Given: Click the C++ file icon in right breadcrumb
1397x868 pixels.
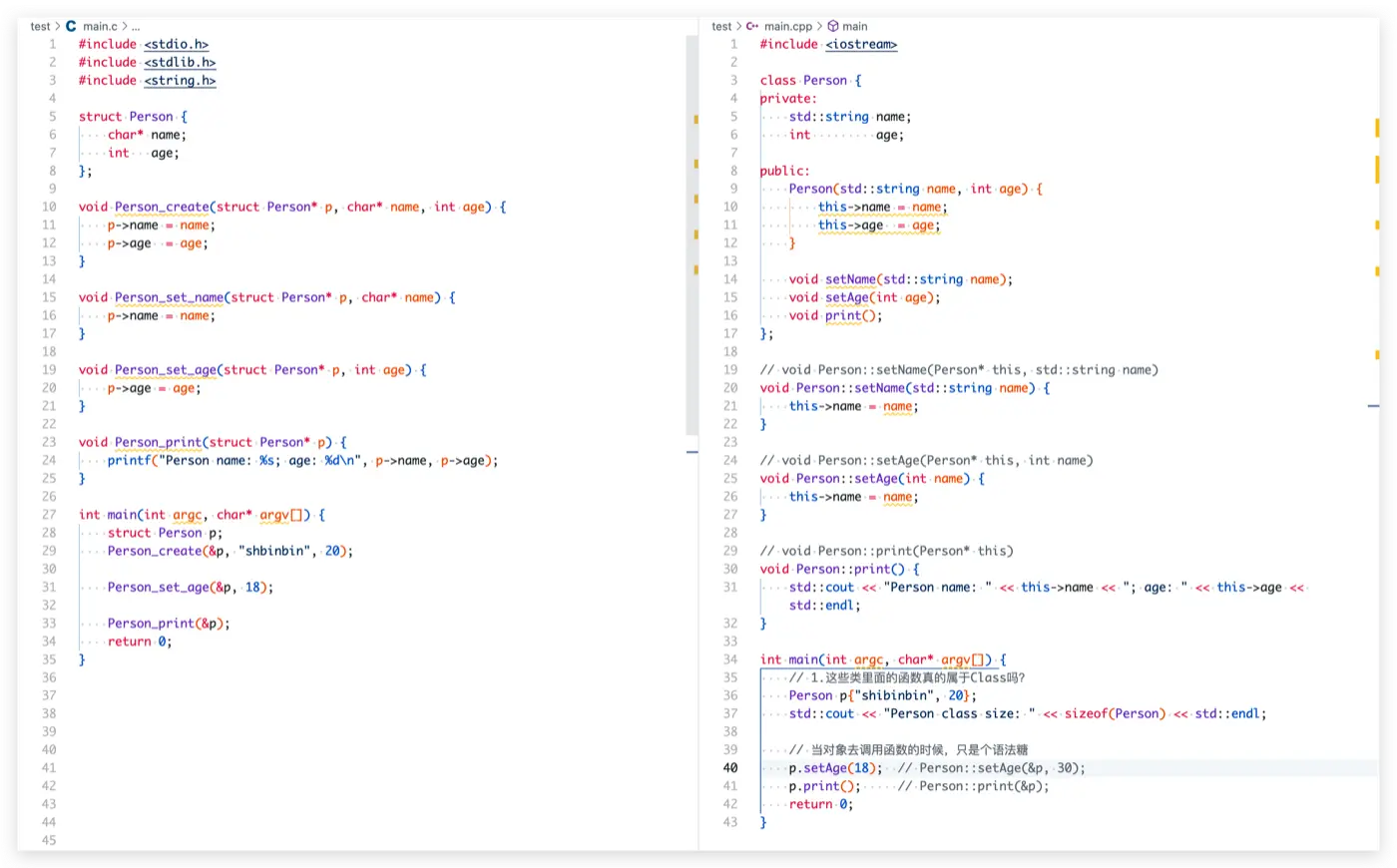Looking at the screenshot, I should (x=752, y=26).
